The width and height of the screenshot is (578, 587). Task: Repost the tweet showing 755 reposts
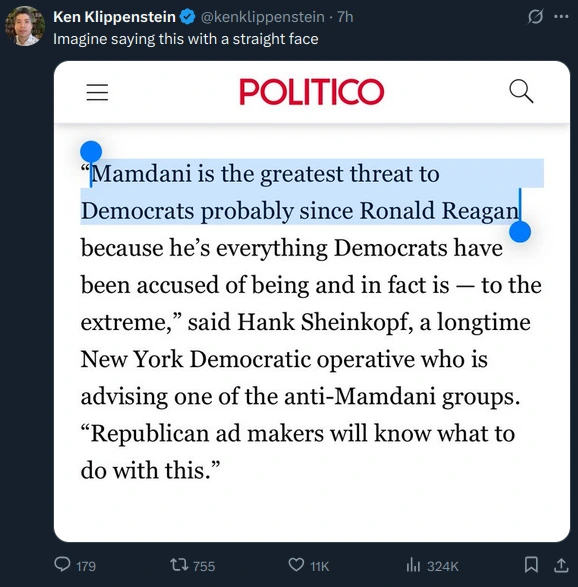[192, 565]
